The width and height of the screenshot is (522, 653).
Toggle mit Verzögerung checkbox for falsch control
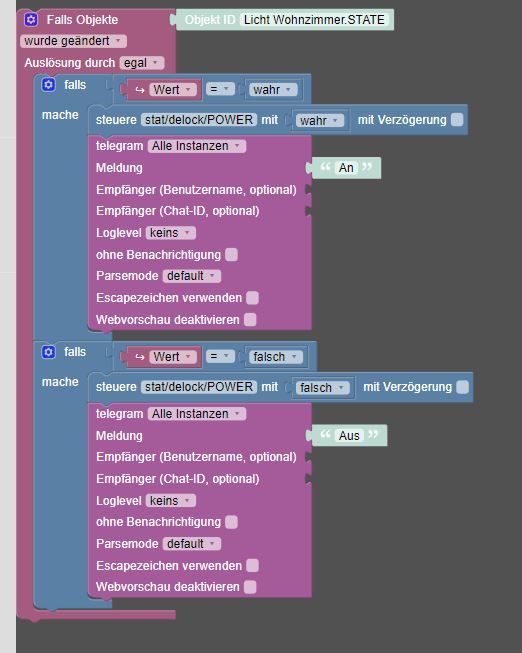click(x=462, y=387)
